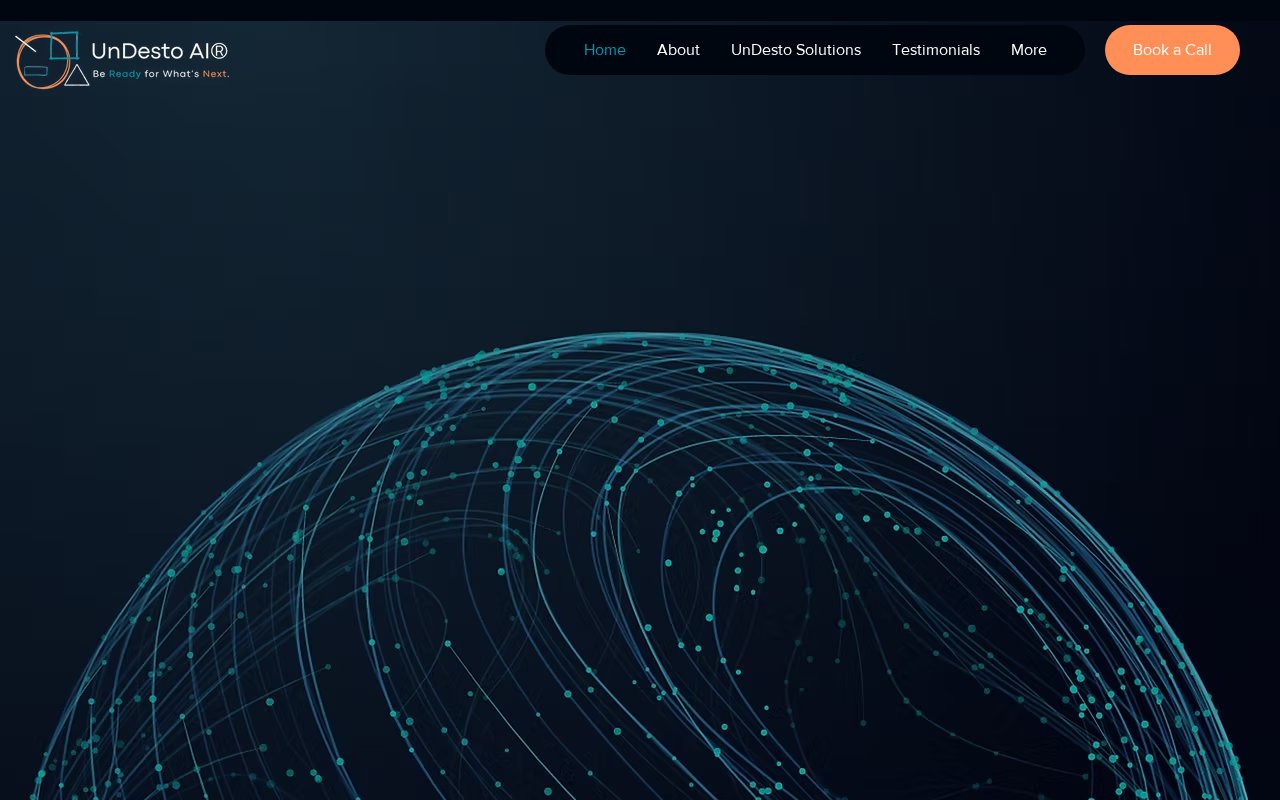The width and height of the screenshot is (1280, 800).
Task: Click the UnDesto AI logo icon
Action: tap(52, 60)
